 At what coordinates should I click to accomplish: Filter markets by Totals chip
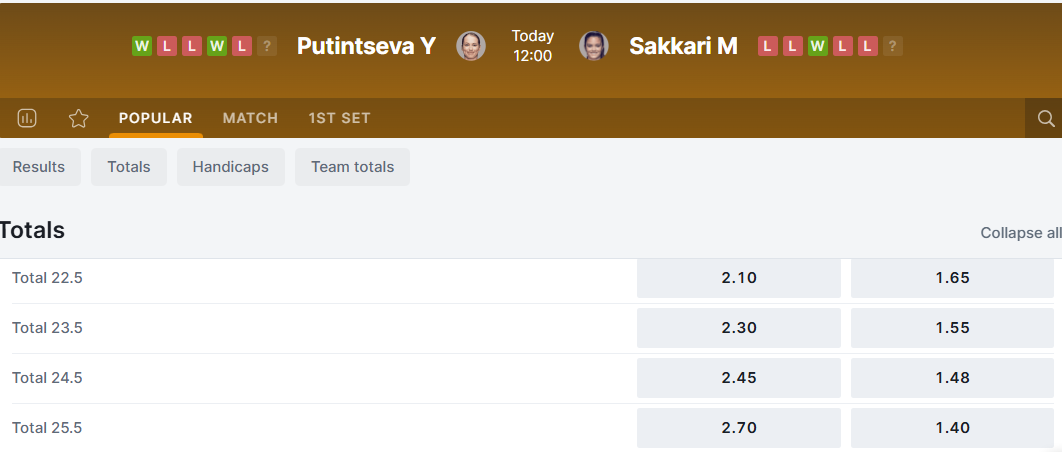(129, 167)
